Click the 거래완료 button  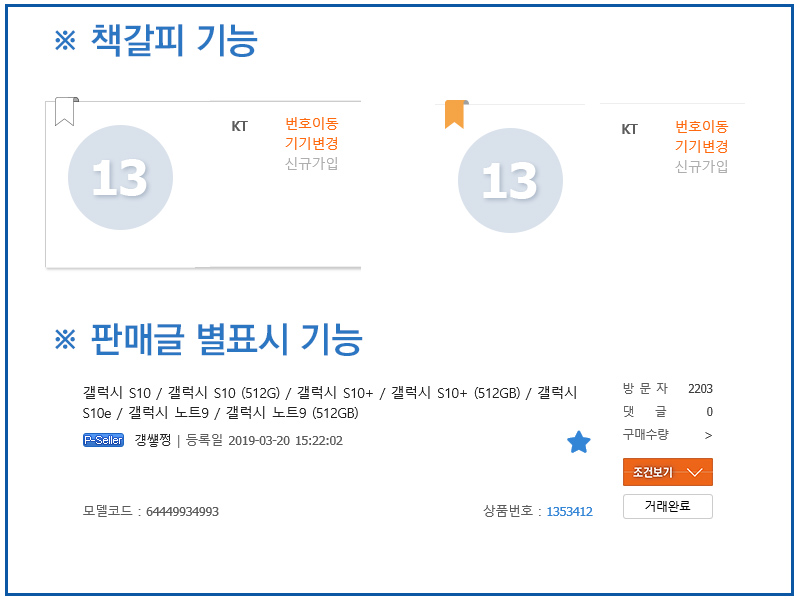point(666,507)
